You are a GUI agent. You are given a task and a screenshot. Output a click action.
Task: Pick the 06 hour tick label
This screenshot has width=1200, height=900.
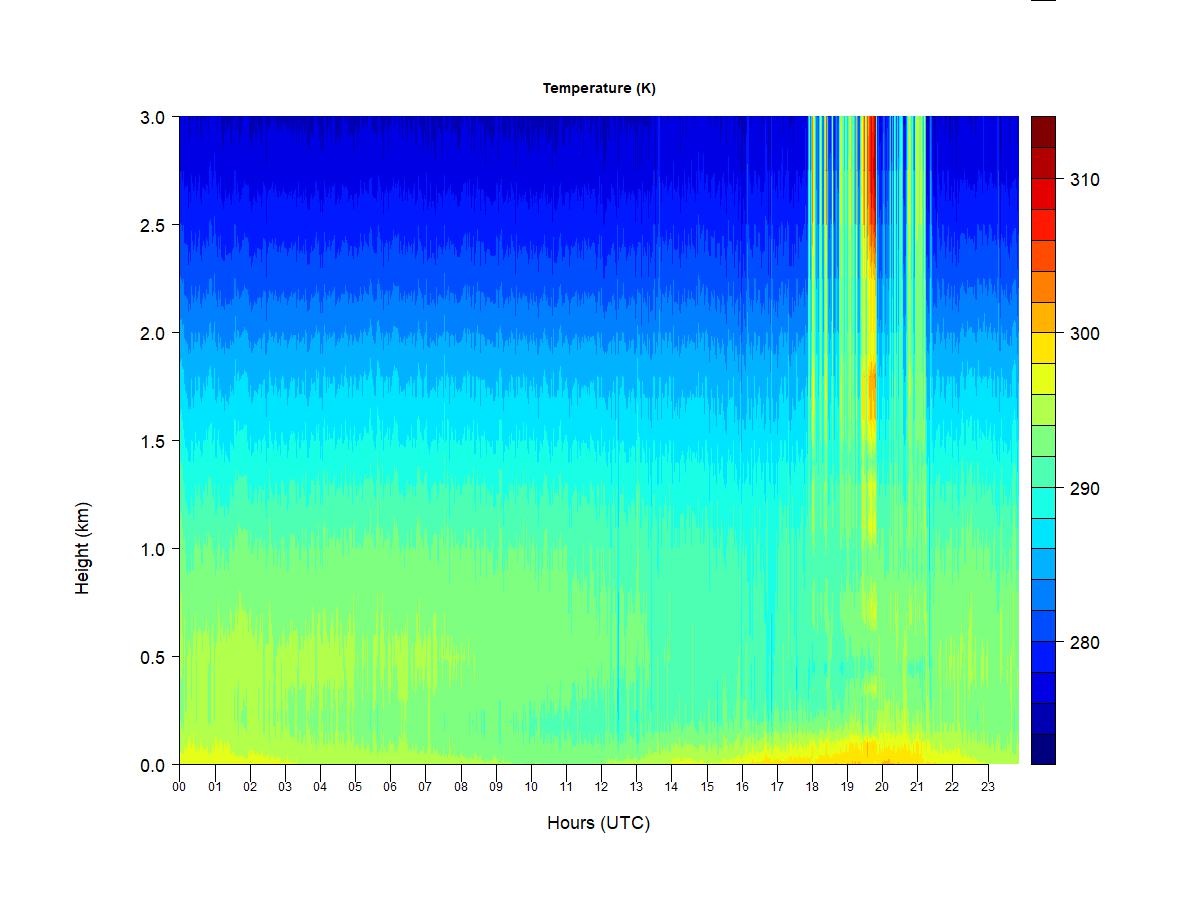coord(390,787)
